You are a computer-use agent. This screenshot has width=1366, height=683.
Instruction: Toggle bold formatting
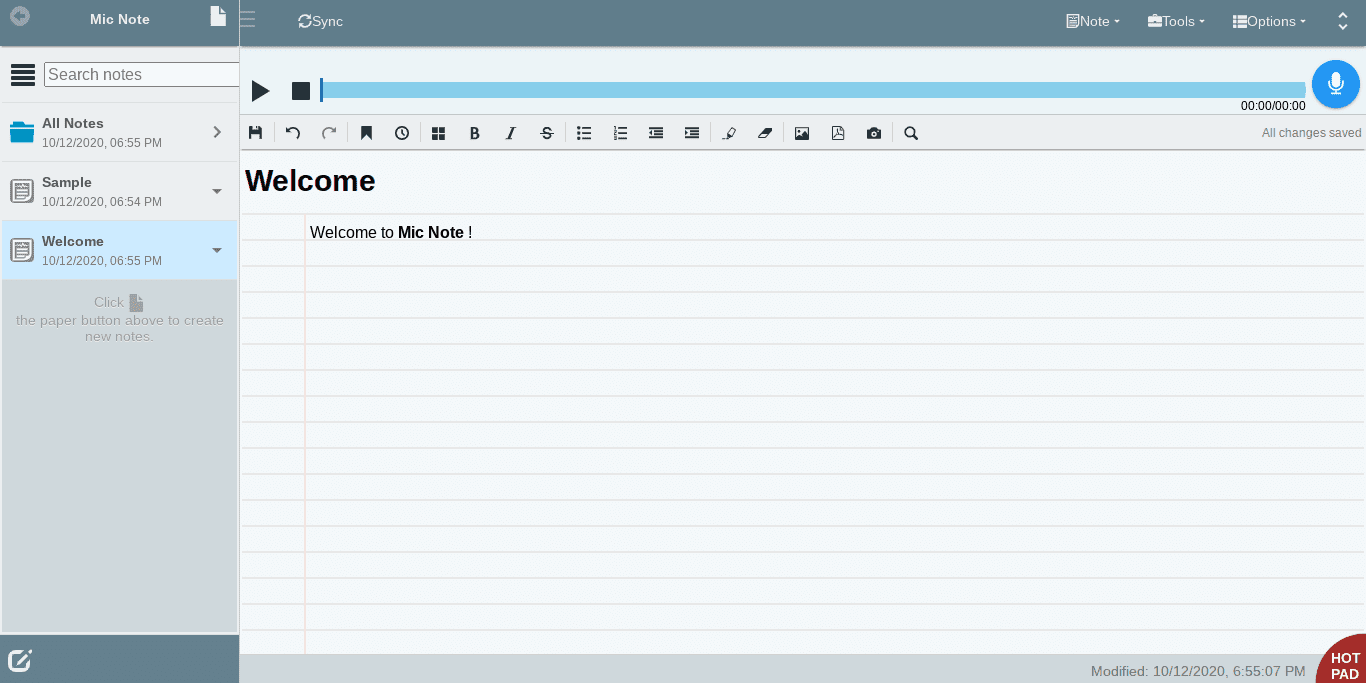pos(475,133)
